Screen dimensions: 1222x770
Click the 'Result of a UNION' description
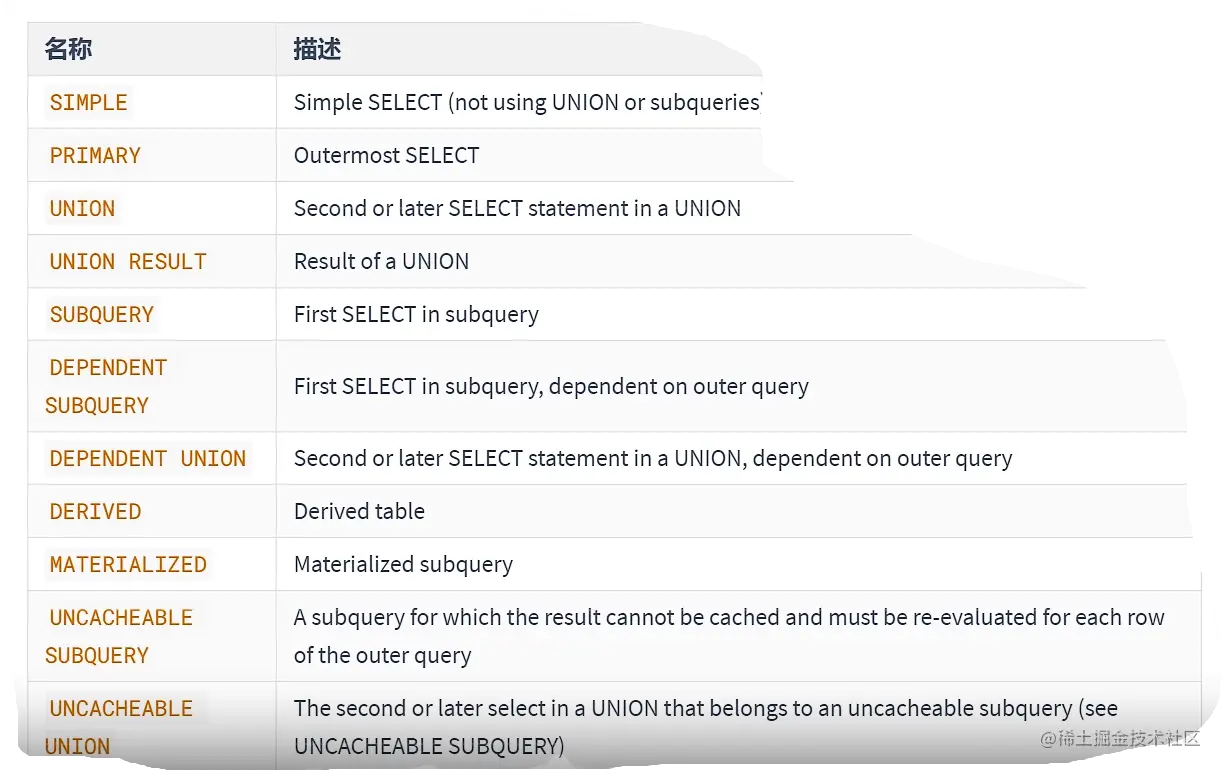pyautogui.click(x=381, y=261)
